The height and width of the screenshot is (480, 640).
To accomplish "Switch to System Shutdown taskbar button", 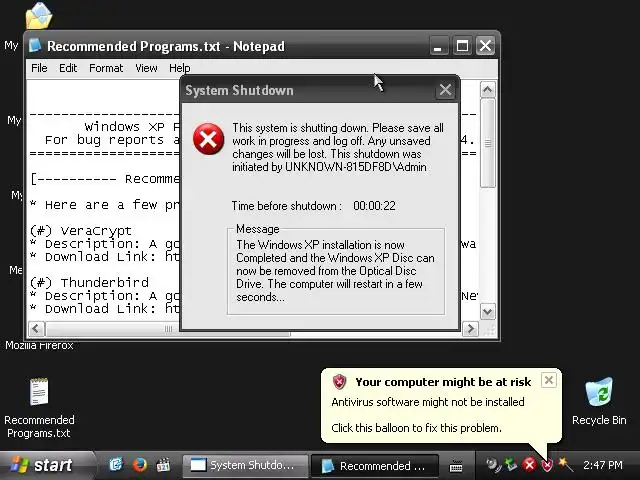I will (245, 465).
